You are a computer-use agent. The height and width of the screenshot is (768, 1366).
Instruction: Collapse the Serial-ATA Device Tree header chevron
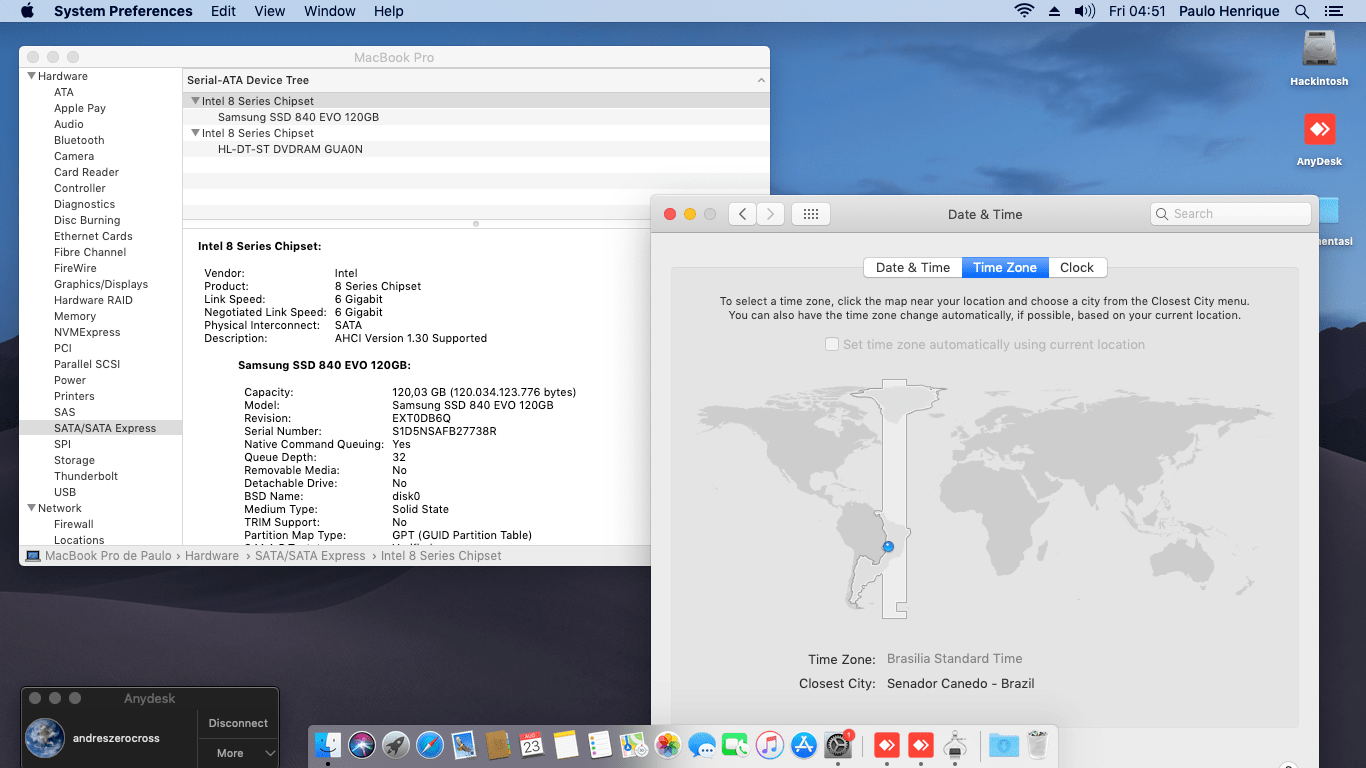(761, 80)
